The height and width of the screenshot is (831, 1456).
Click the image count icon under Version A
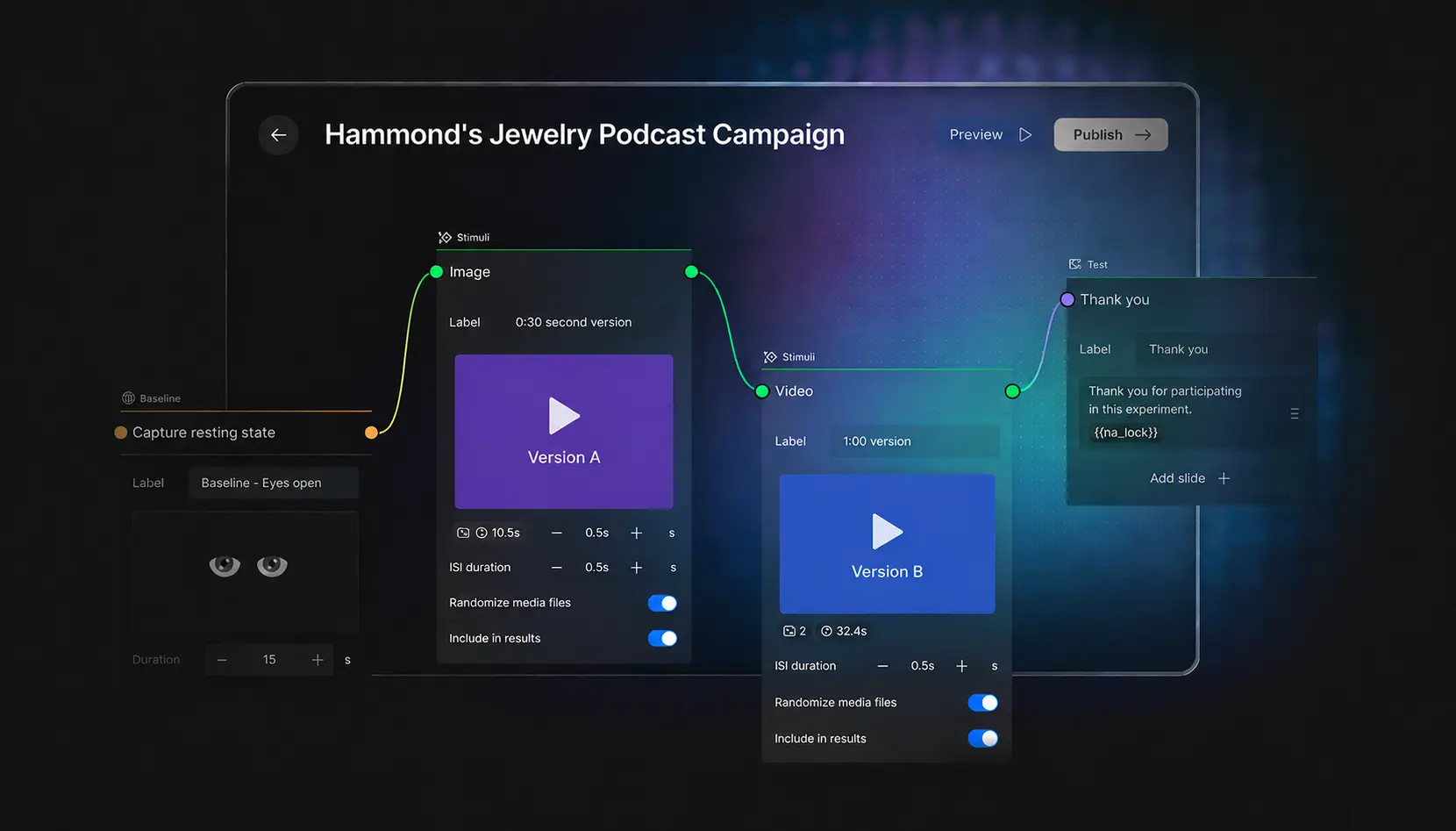tap(463, 533)
